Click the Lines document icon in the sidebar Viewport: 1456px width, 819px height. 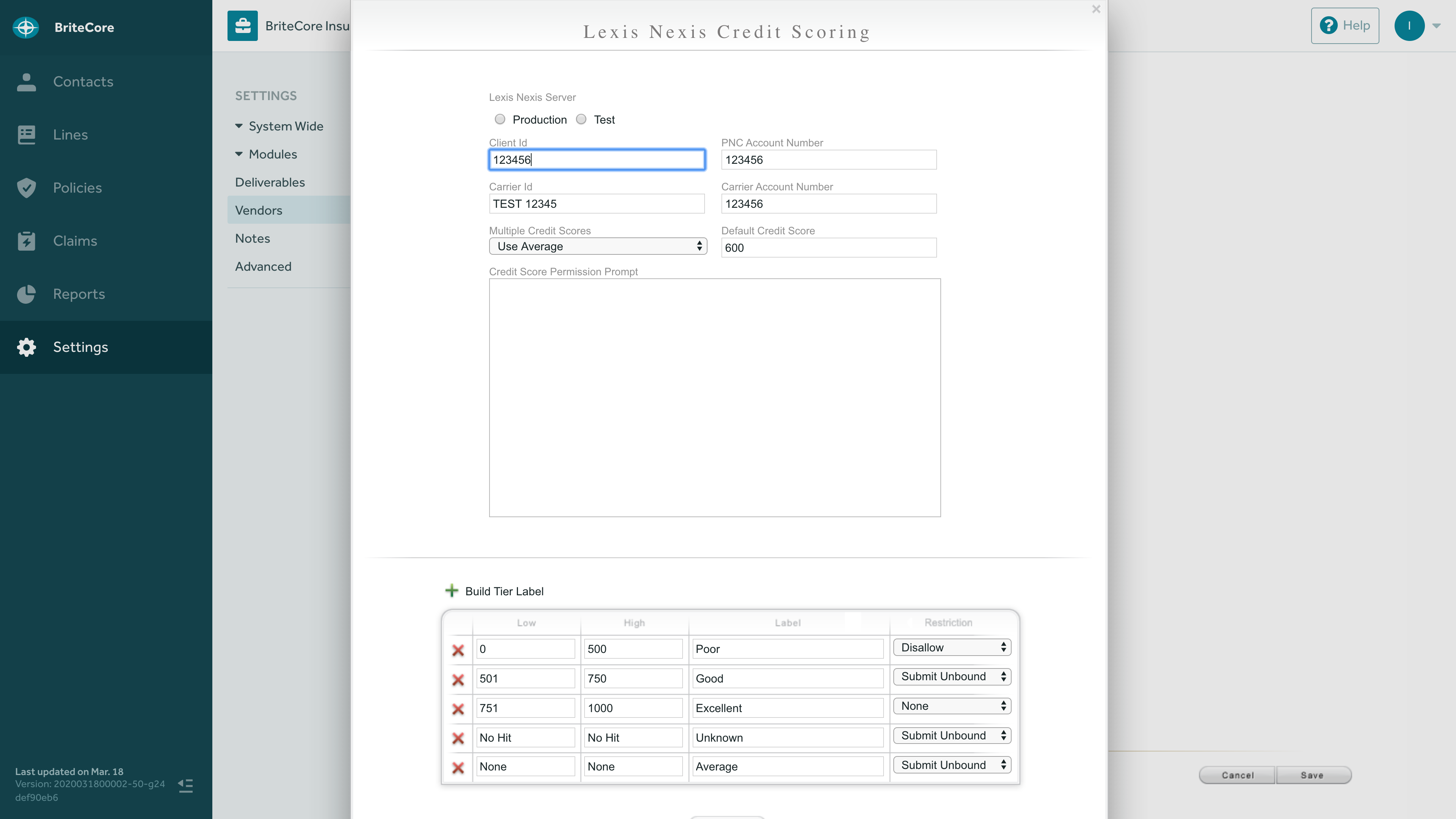pos(26,135)
